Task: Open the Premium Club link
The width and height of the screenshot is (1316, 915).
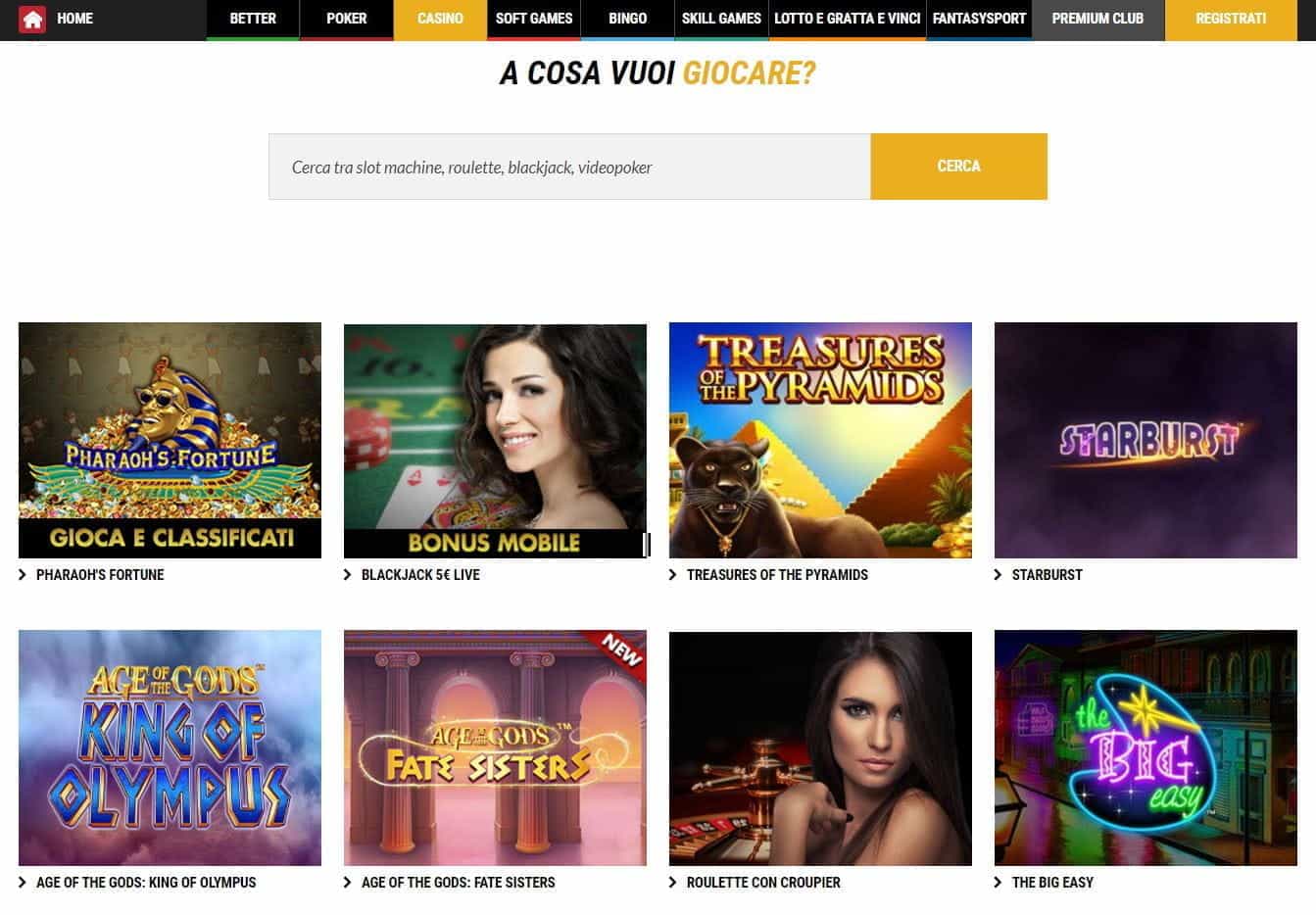Action: [x=1097, y=19]
